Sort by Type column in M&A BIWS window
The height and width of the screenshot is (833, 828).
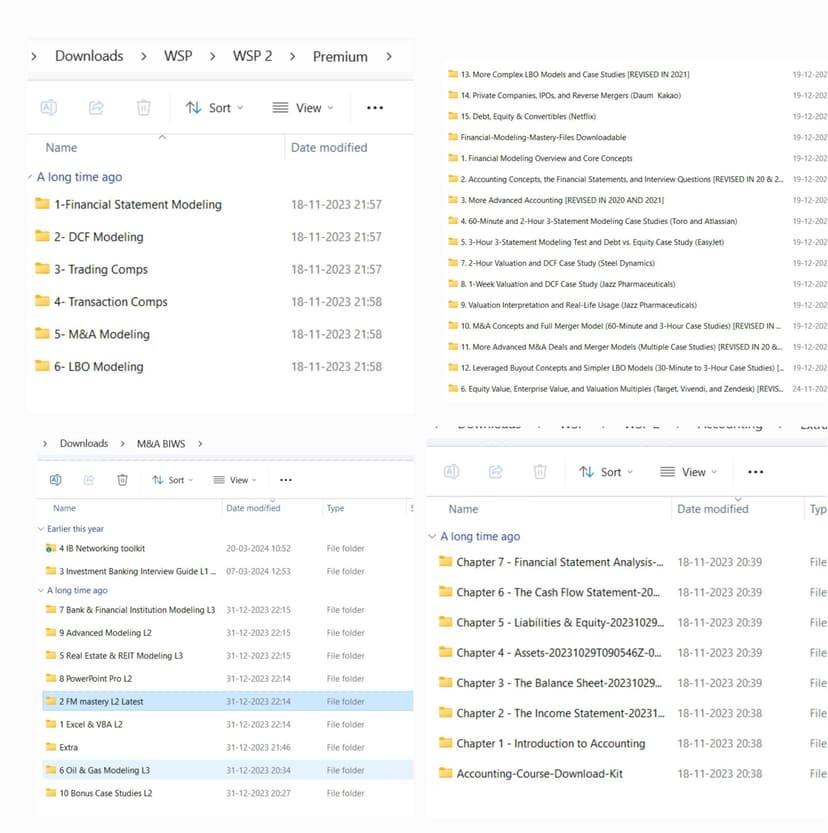point(336,508)
